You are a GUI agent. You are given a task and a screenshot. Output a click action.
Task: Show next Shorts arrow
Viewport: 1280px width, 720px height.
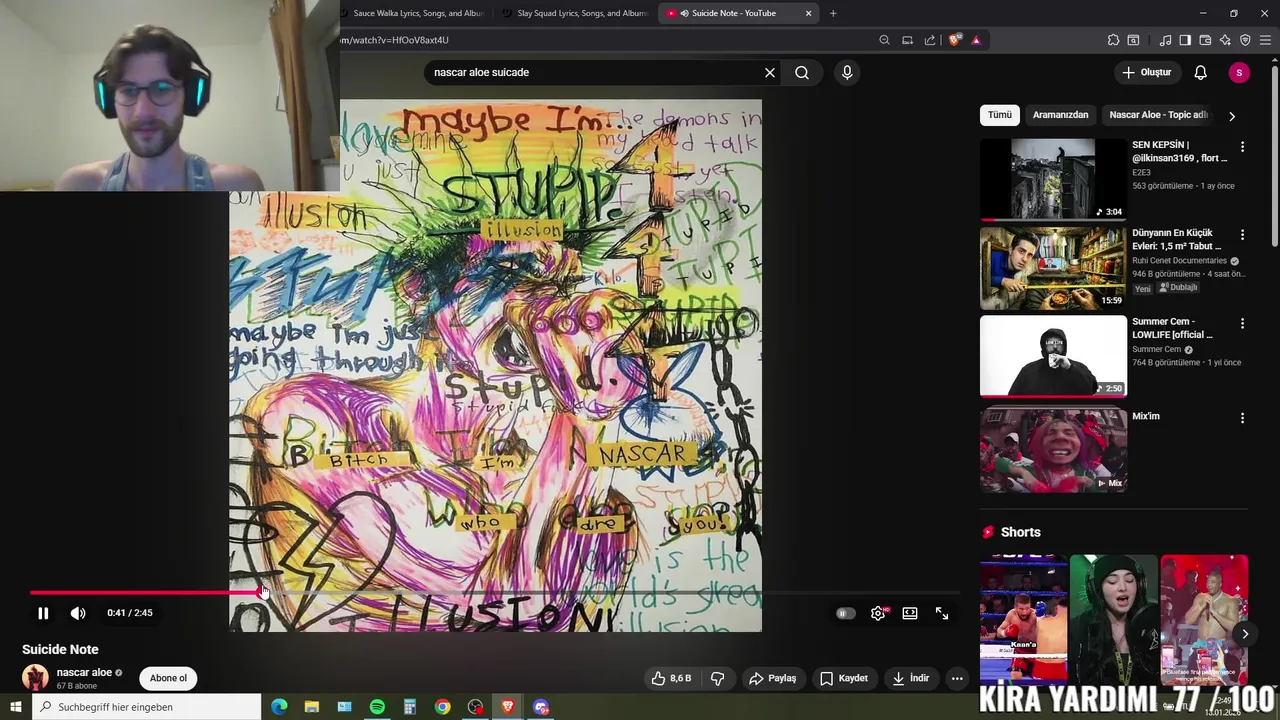(x=1245, y=634)
